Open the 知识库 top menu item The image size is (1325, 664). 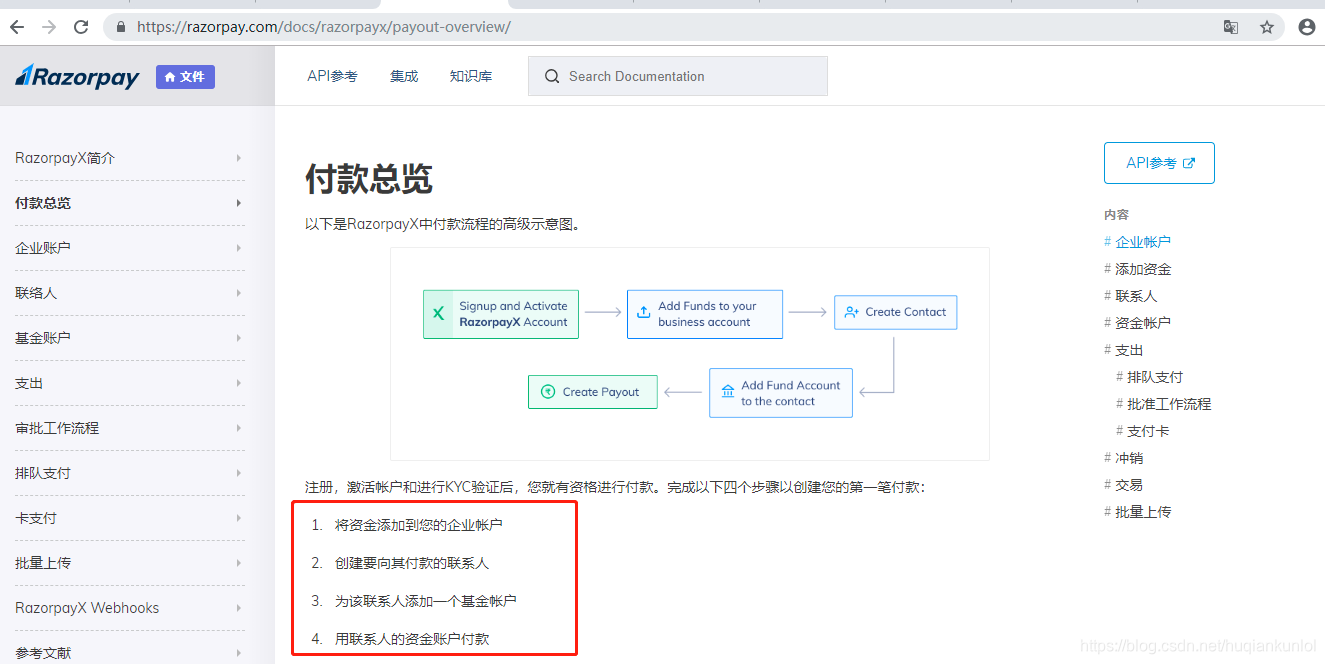(471, 76)
